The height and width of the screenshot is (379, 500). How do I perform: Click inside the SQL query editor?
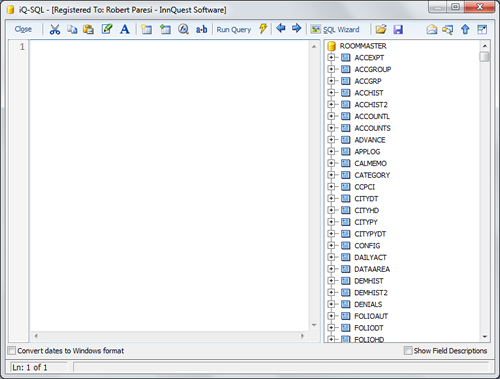[x=170, y=185]
